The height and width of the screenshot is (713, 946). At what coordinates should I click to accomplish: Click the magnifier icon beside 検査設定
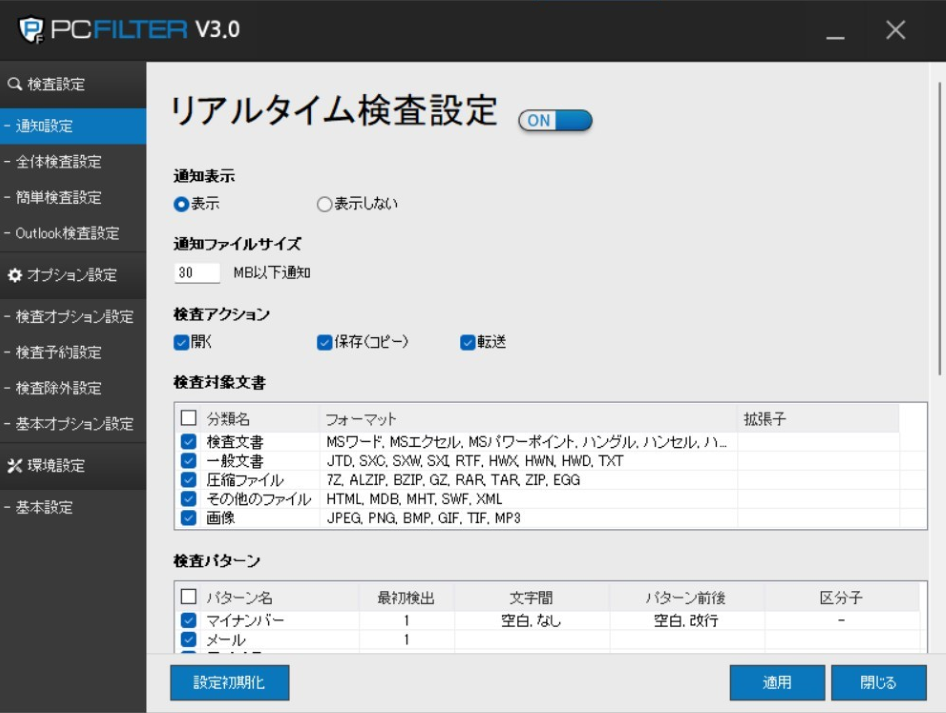14,85
